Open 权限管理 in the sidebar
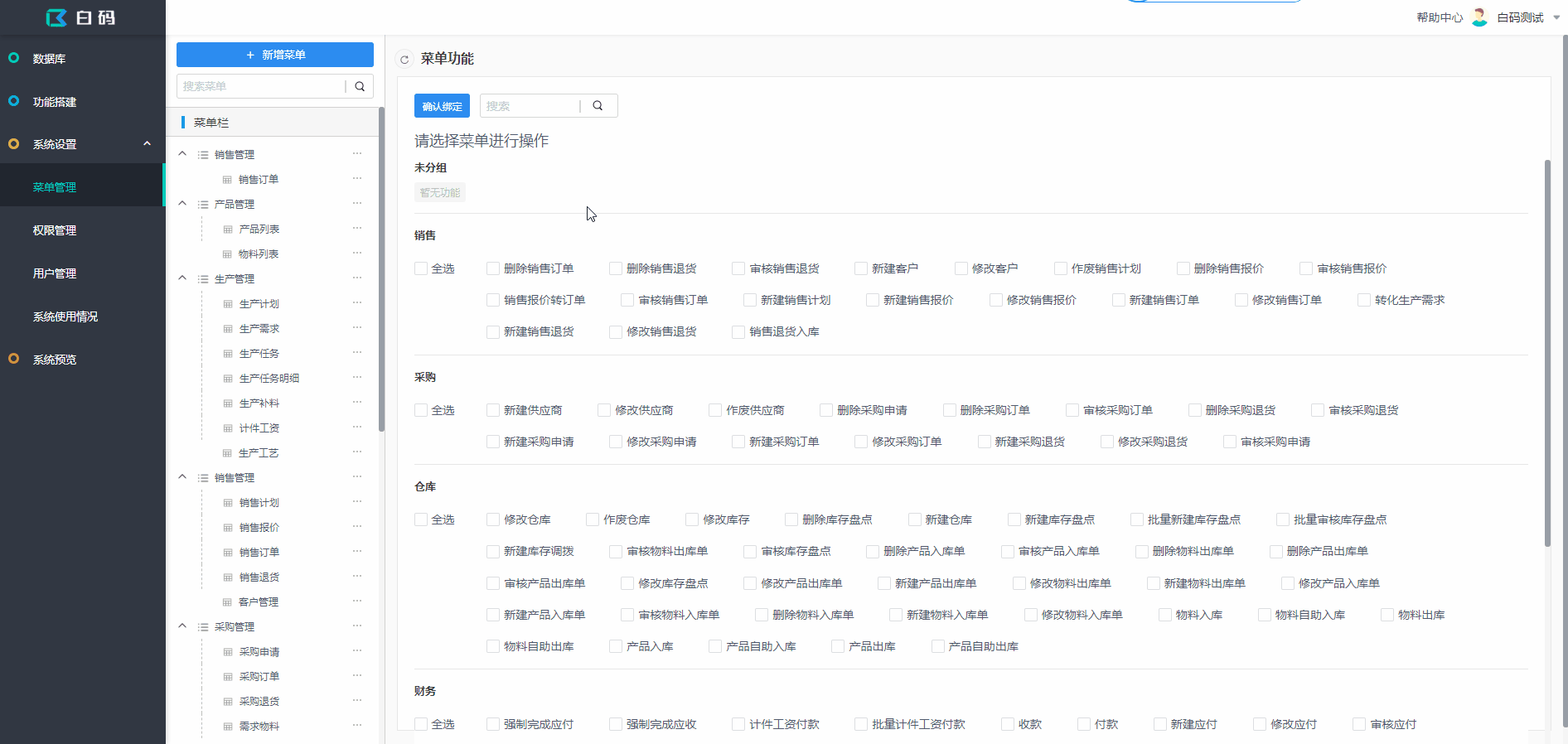The width and height of the screenshot is (1568, 744). (55, 230)
